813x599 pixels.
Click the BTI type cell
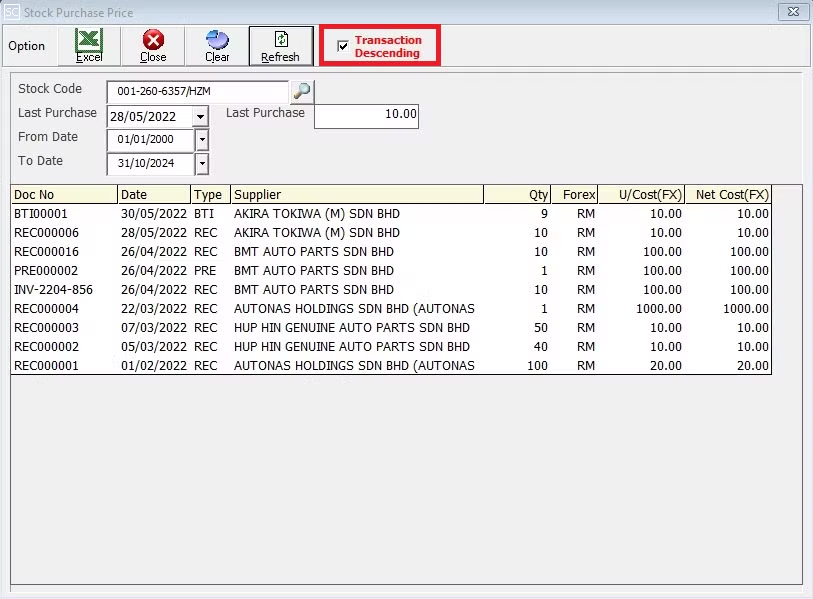(204, 214)
